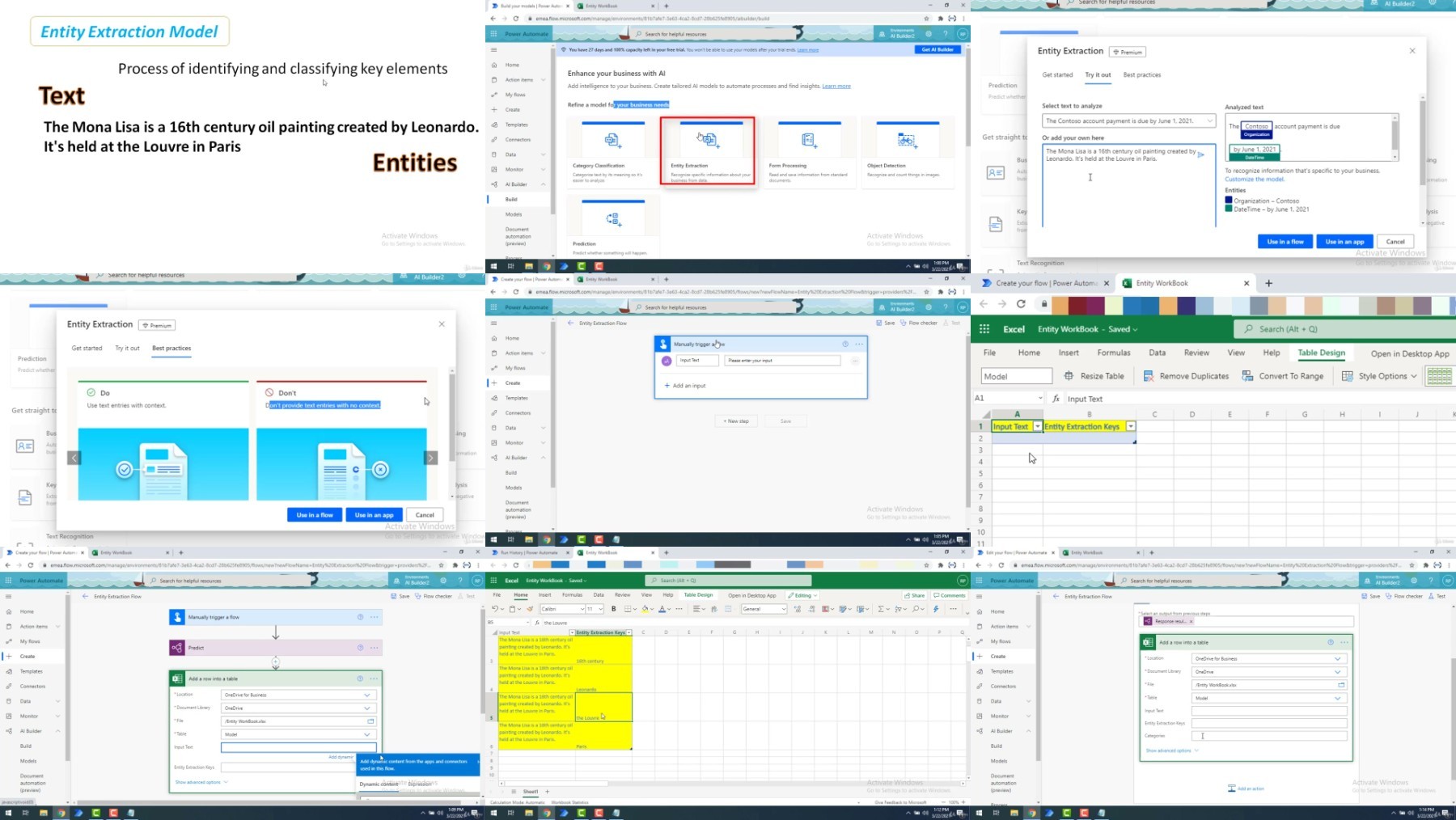Screen dimensions: 1456x820
Task: Open the Borders tool in Excel Home ribbon
Action: point(629,609)
